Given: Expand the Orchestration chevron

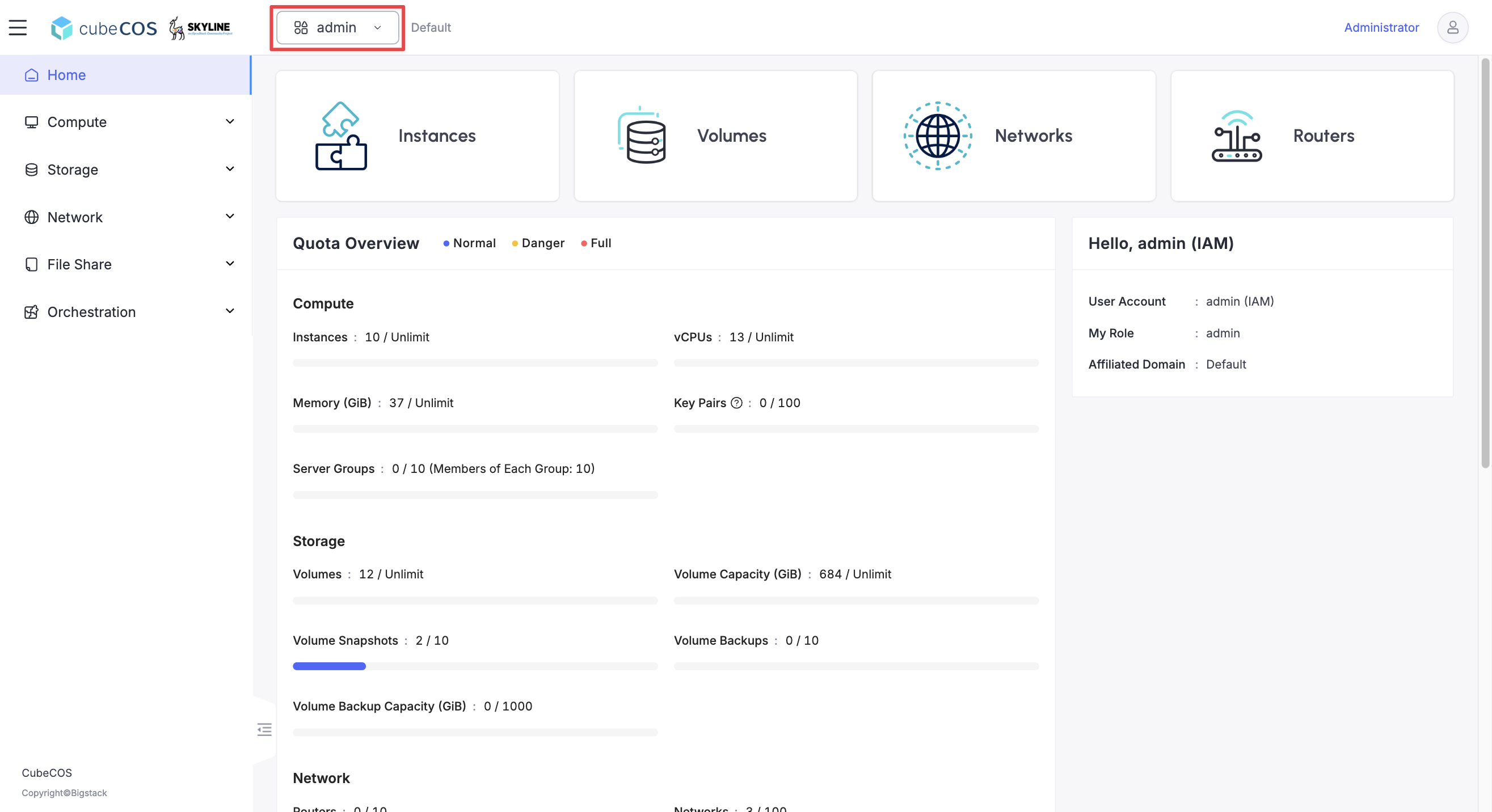Looking at the screenshot, I should 230,311.
